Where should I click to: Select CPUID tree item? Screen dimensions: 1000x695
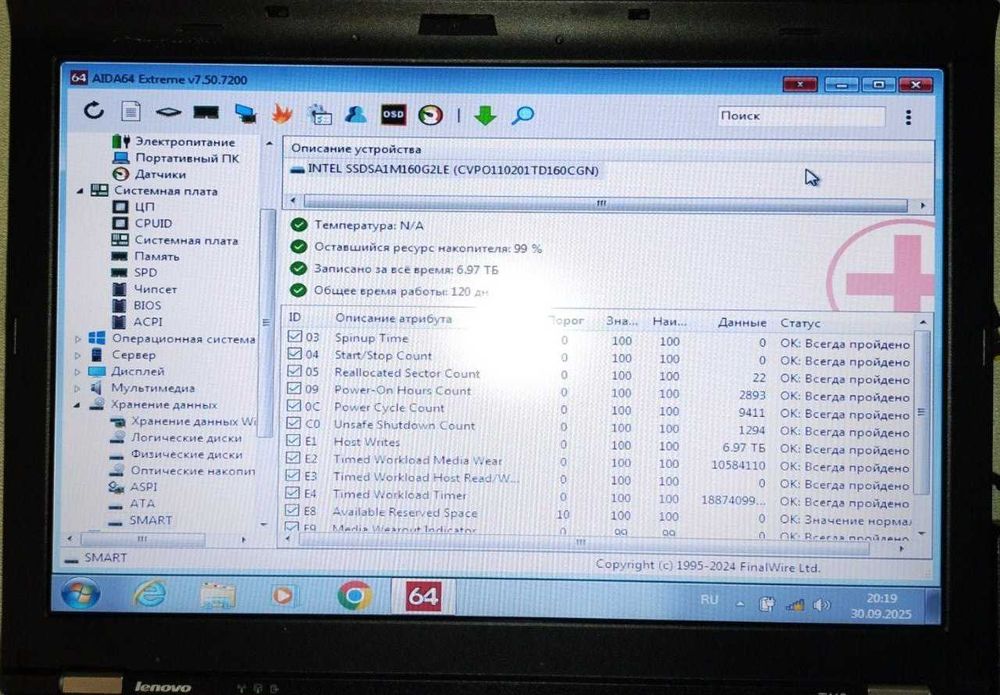[153, 223]
